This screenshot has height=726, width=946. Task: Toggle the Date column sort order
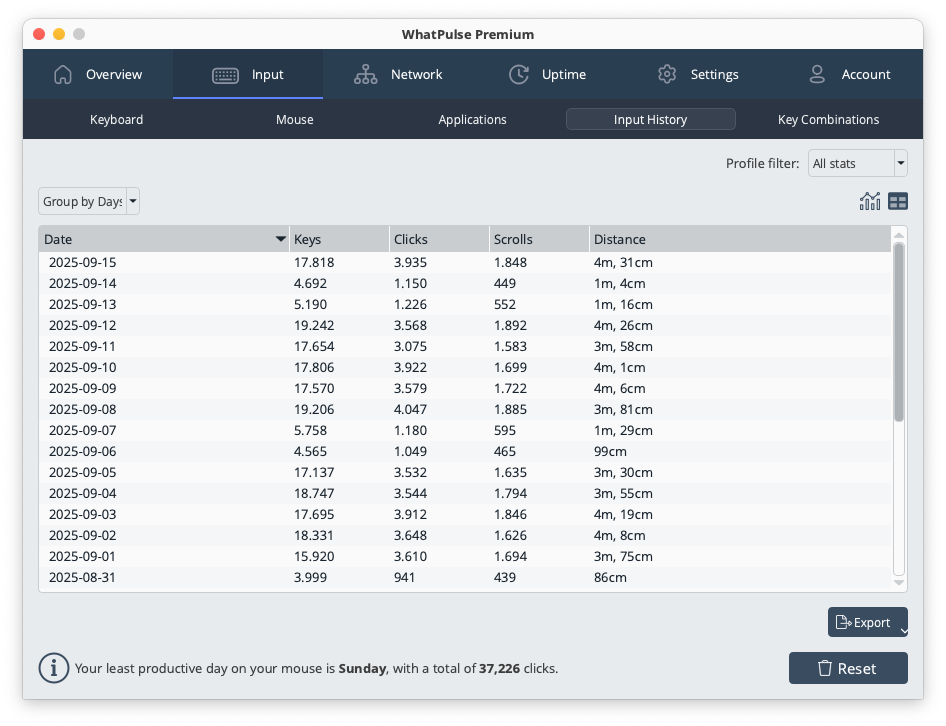[164, 239]
